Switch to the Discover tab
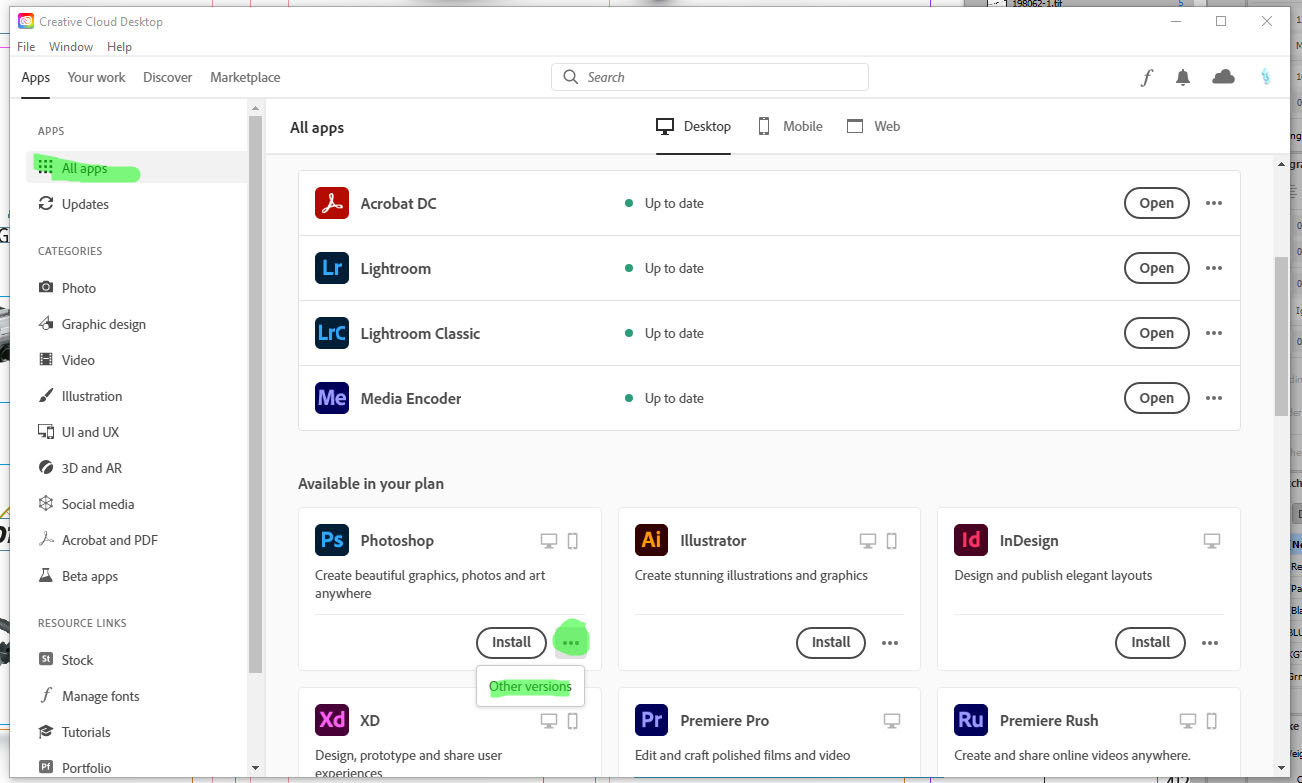 point(168,77)
